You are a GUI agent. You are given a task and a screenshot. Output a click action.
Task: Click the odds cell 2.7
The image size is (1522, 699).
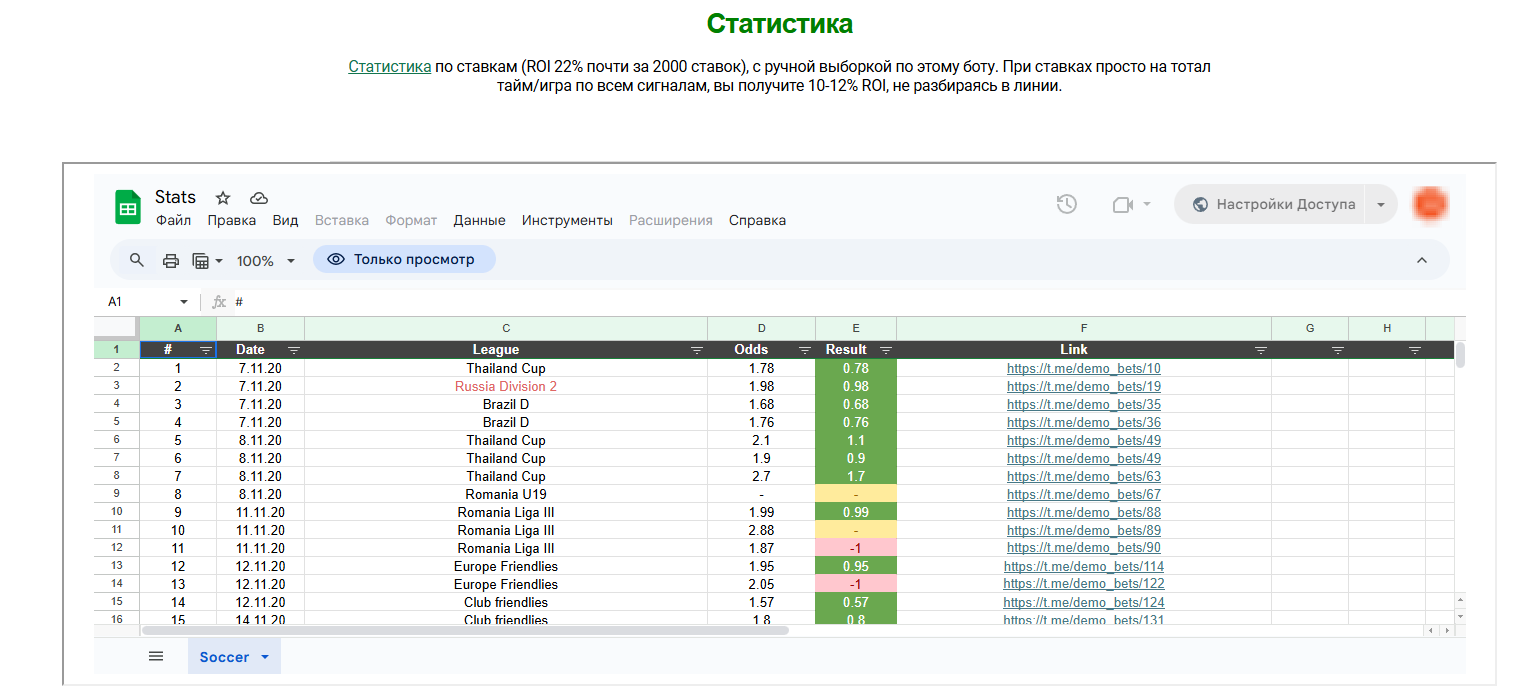761,476
